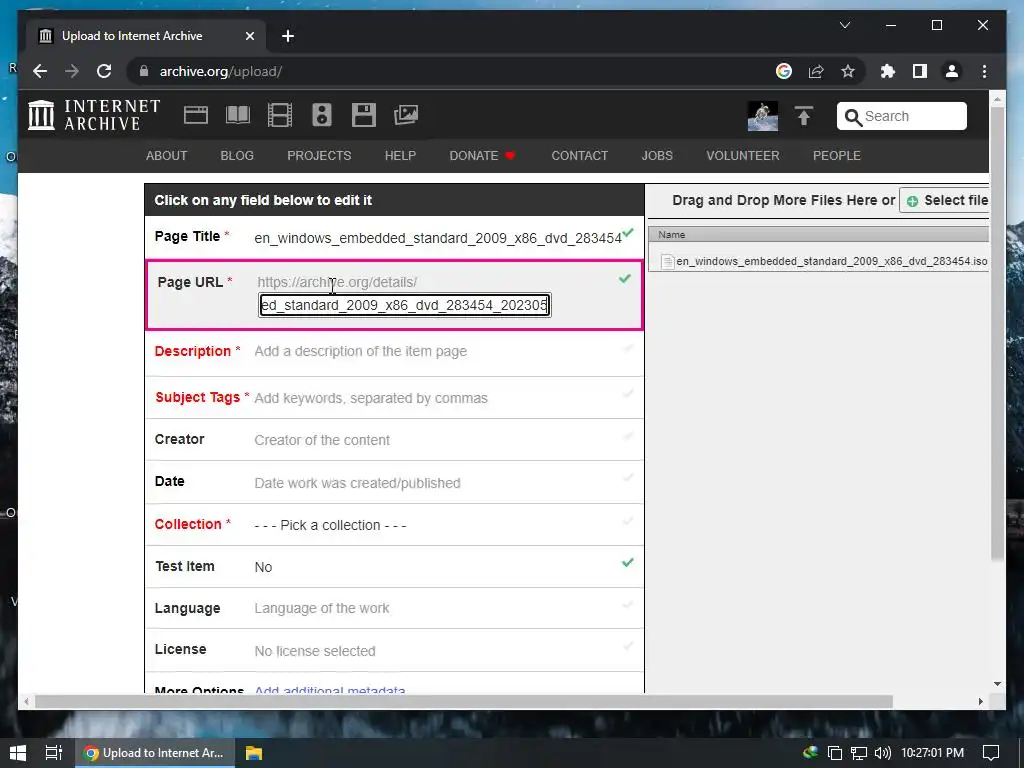Open the network icon in system tray

(x=858, y=753)
